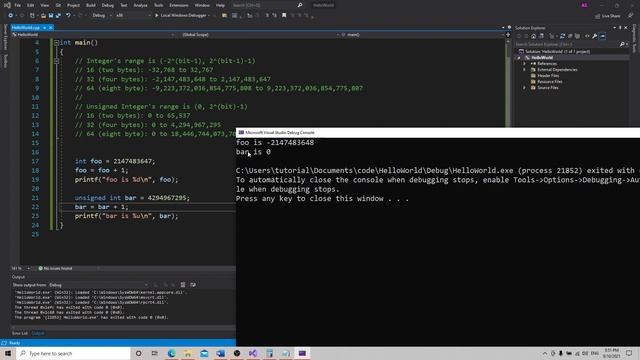Open Show output from Debug dropdown
The height and width of the screenshot is (360, 640).
[98, 285]
